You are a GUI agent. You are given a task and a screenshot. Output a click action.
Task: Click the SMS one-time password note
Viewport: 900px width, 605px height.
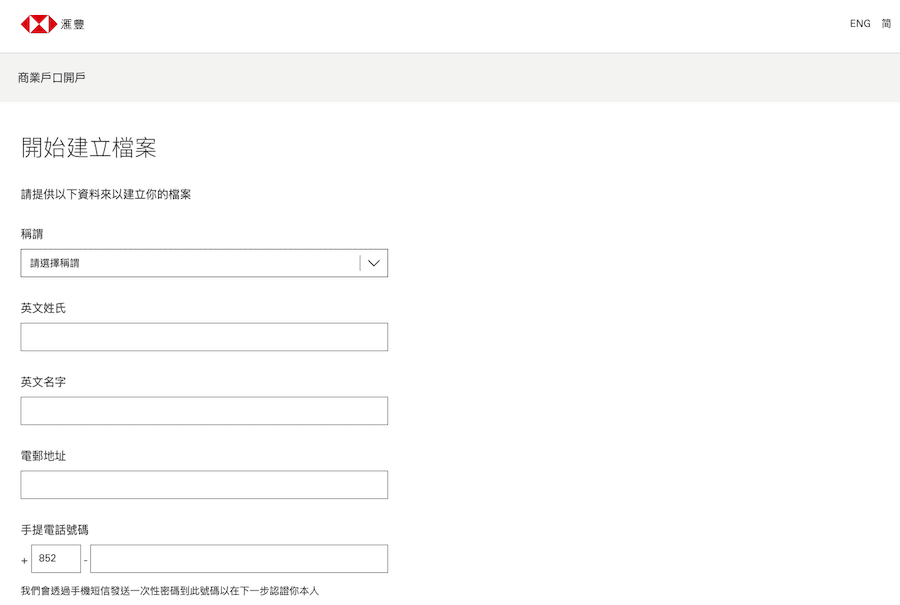pos(170,591)
